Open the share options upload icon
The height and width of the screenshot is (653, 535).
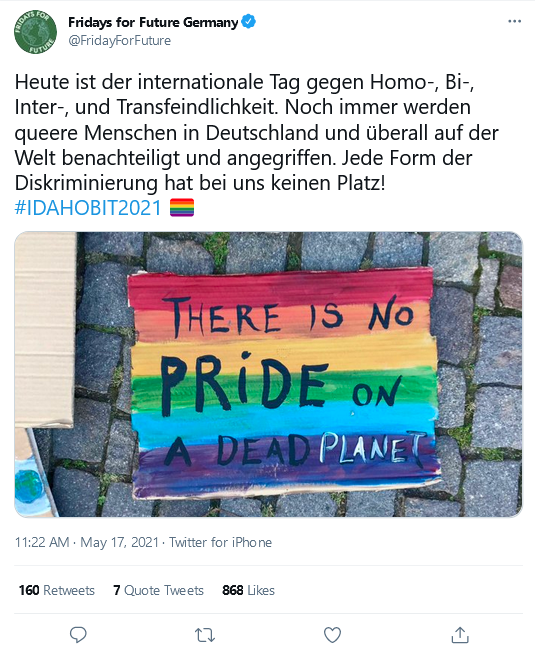pyautogui.click(x=460, y=635)
